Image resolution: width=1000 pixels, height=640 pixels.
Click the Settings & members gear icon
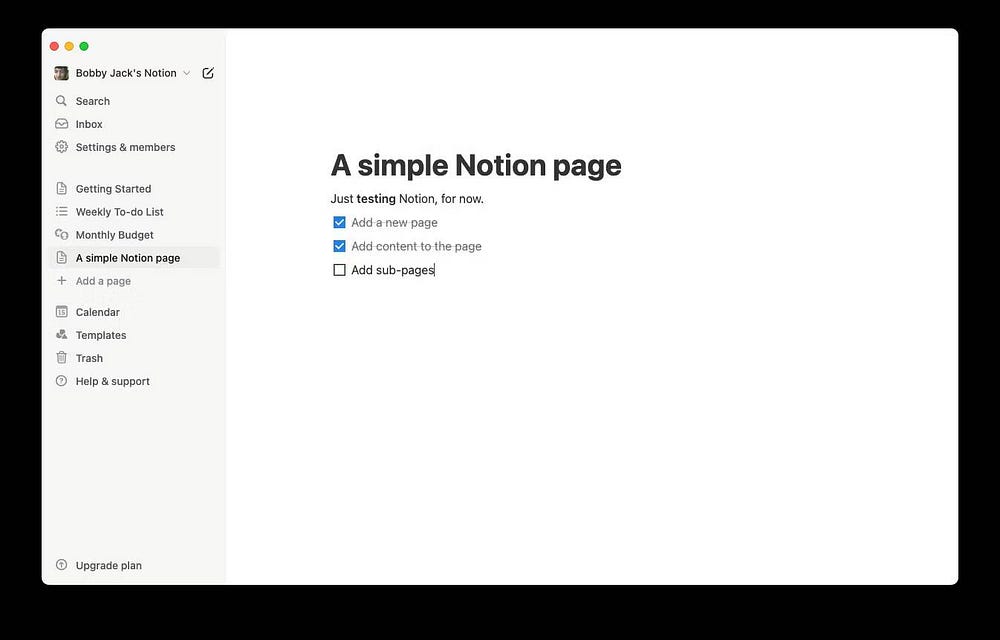point(61,147)
